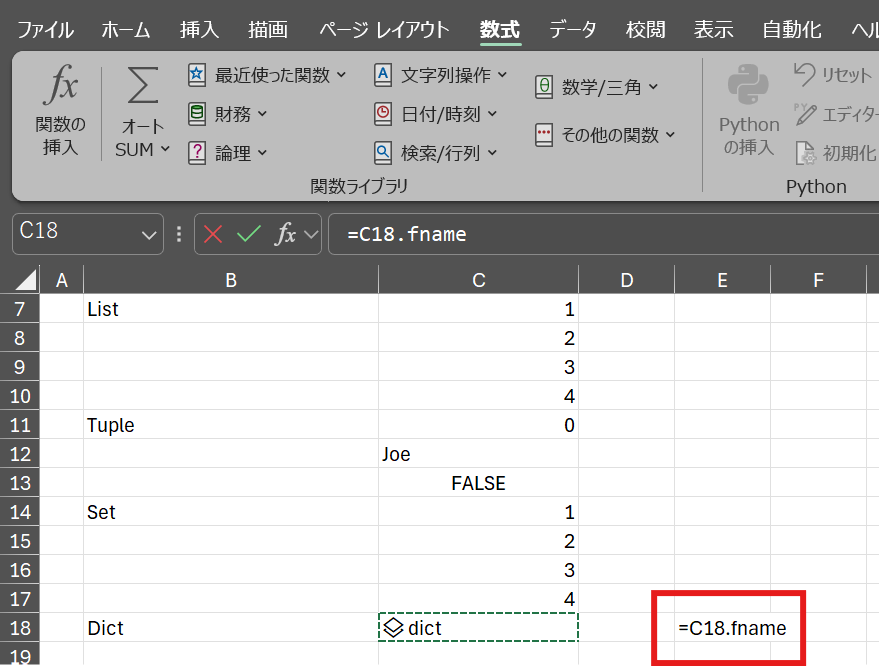Select row 7 header

pyautogui.click(x=20, y=309)
